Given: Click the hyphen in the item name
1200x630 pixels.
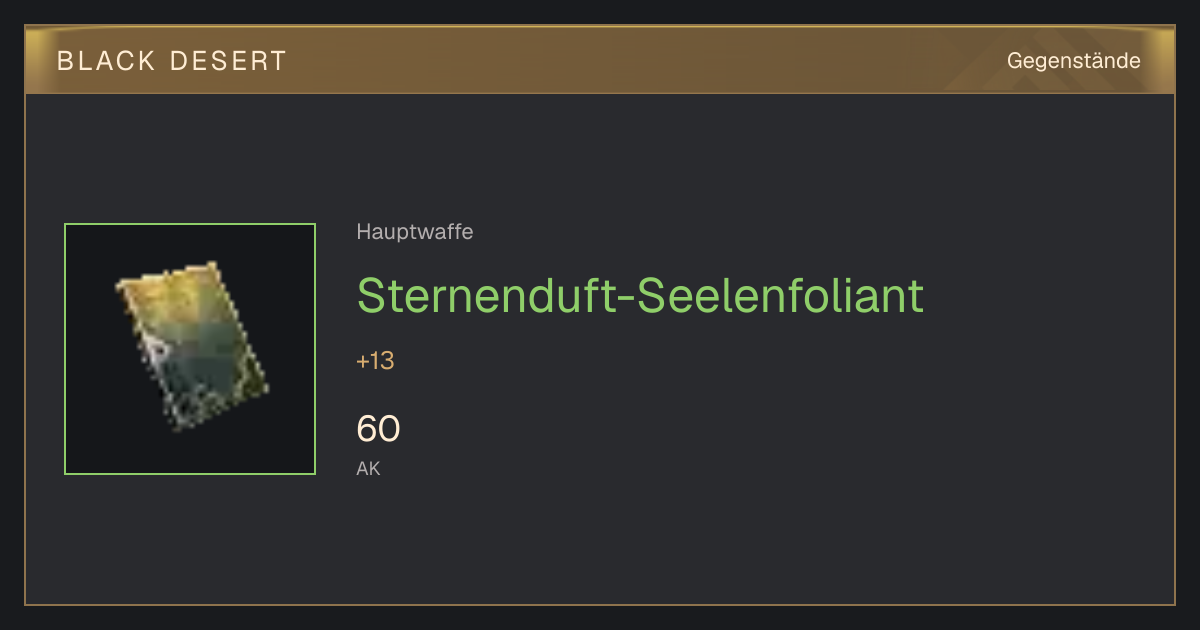Looking at the screenshot, I should [x=625, y=300].
